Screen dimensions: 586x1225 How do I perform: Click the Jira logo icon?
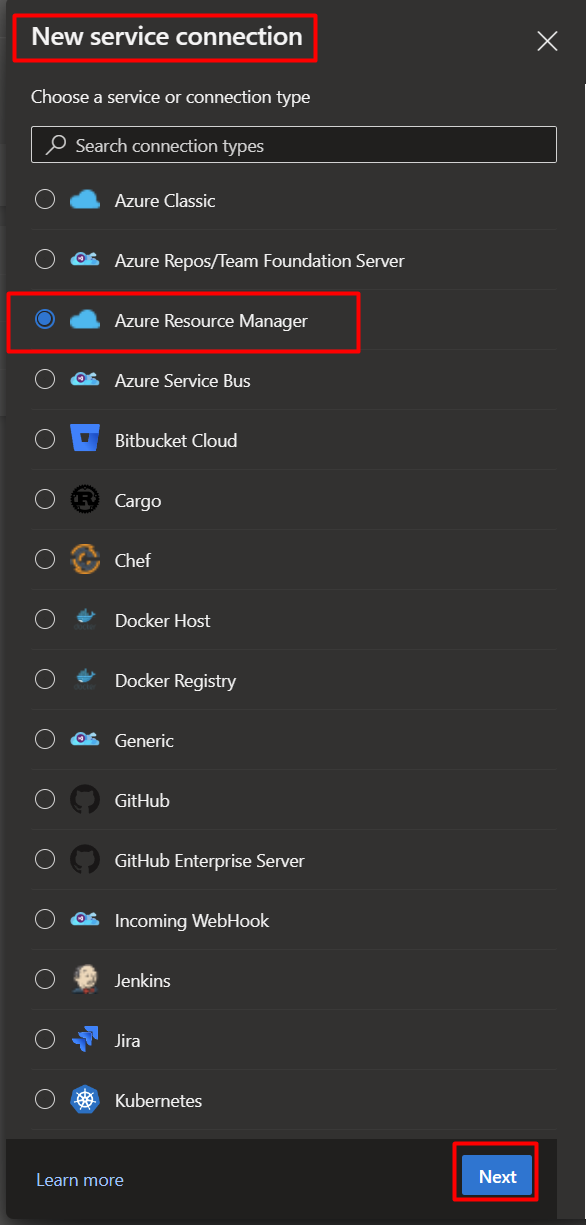click(85, 1040)
